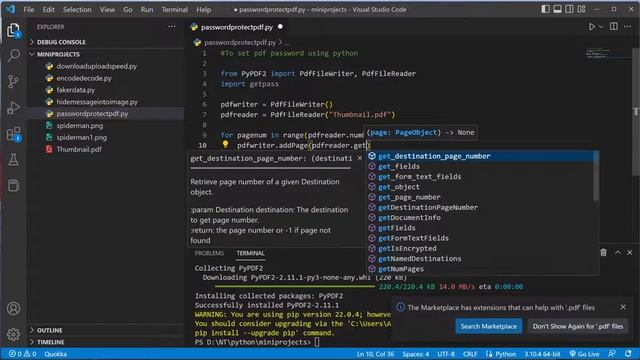Image resolution: width=640 pixels, height=360 pixels.
Task: Toggle Secondary Side Bar layout icon
Action: (569, 9)
